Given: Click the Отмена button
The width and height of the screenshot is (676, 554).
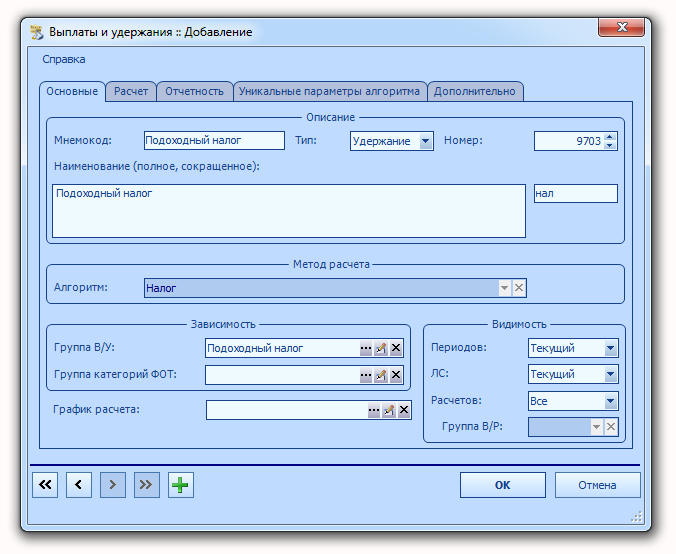Looking at the screenshot, I should click(x=597, y=485).
